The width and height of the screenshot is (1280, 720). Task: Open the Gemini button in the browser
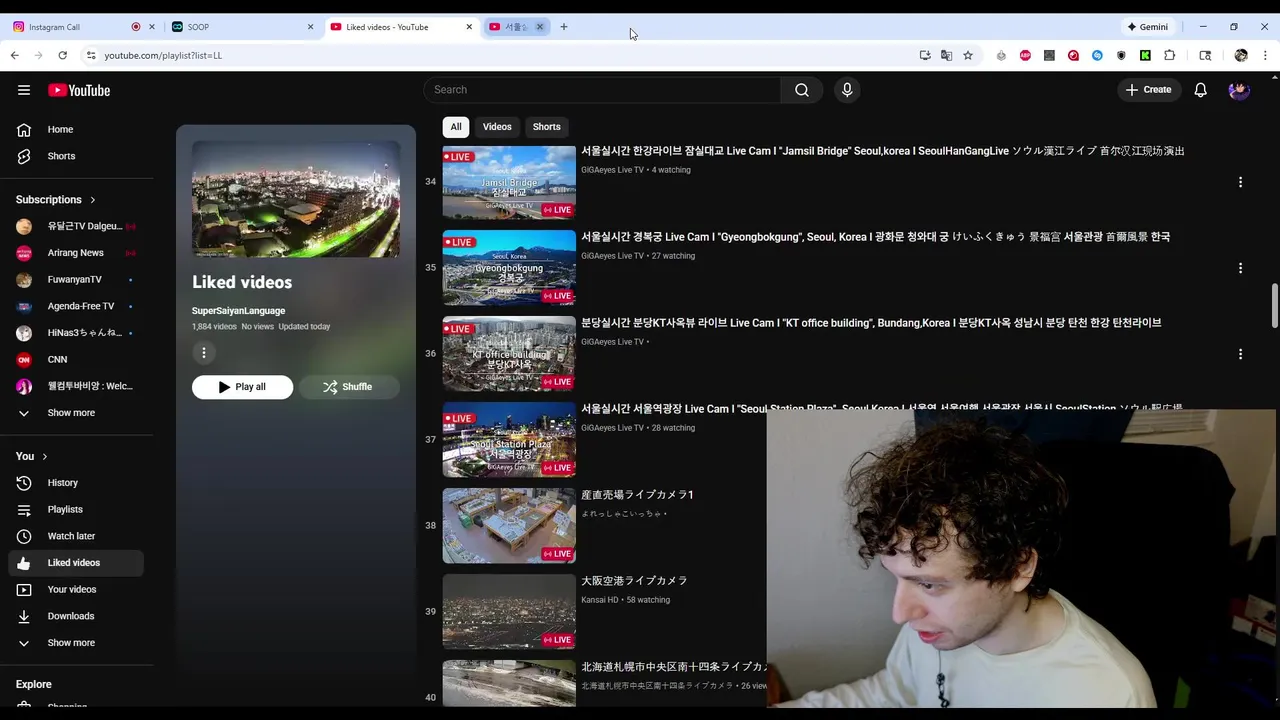click(1147, 27)
